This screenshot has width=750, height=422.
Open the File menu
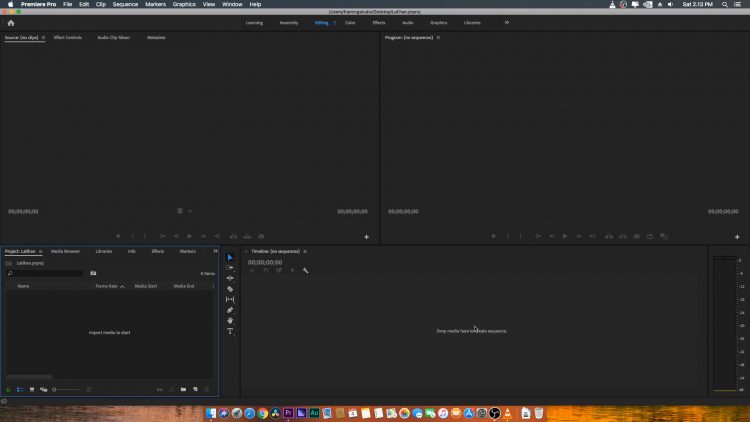pos(67,4)
